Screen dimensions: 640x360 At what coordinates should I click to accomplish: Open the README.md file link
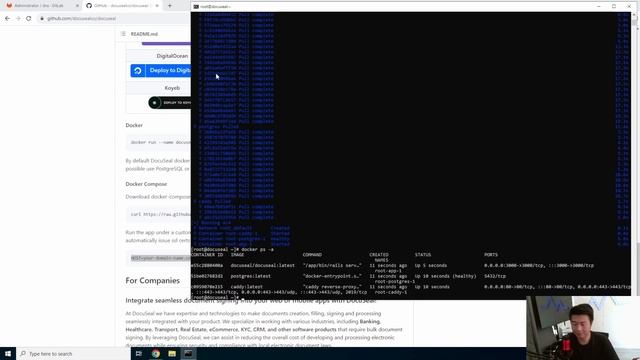tap(144, 34)
